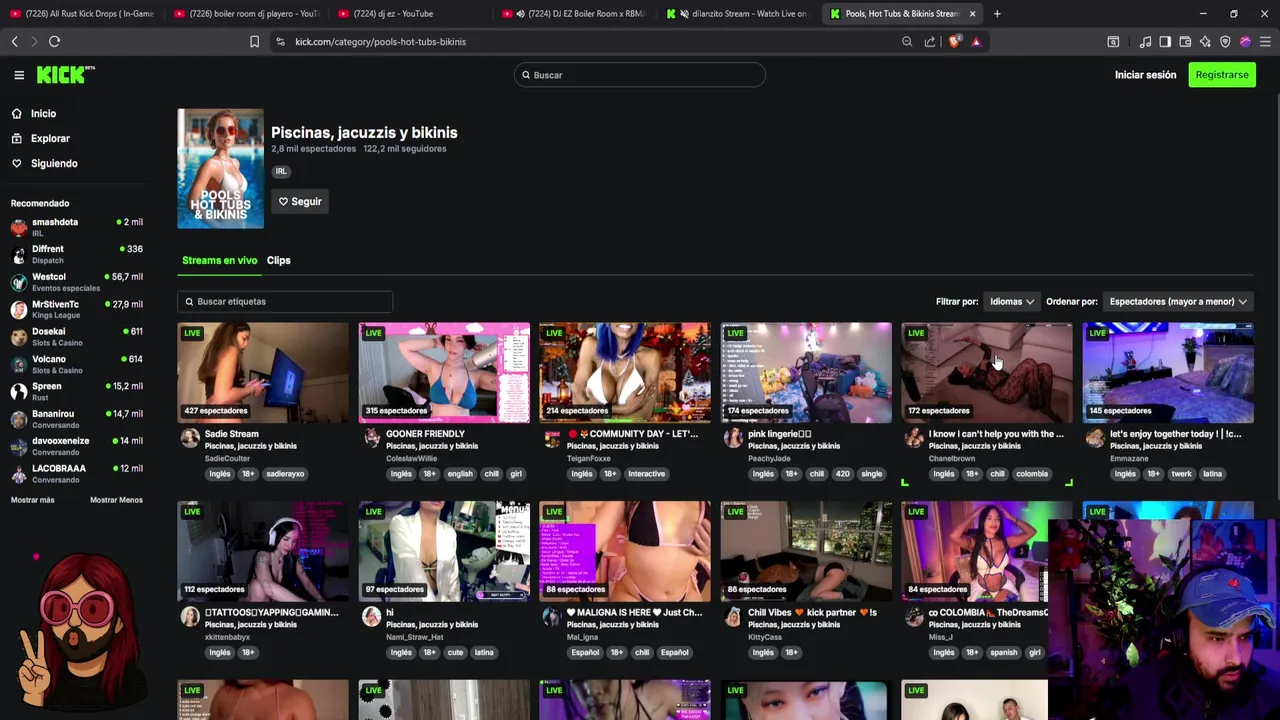Collapse list with Mostrar Menos
1280x720 pixels.
[x=116, y=500]
